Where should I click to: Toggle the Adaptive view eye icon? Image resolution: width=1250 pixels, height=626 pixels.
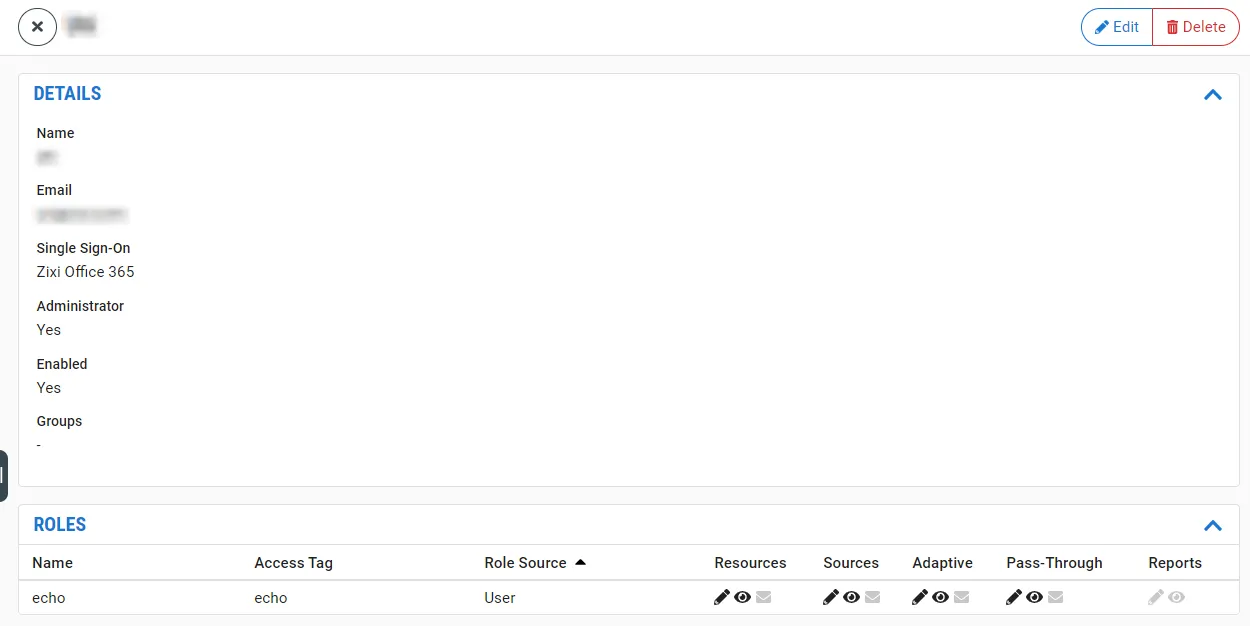click(x=941, y=597)
